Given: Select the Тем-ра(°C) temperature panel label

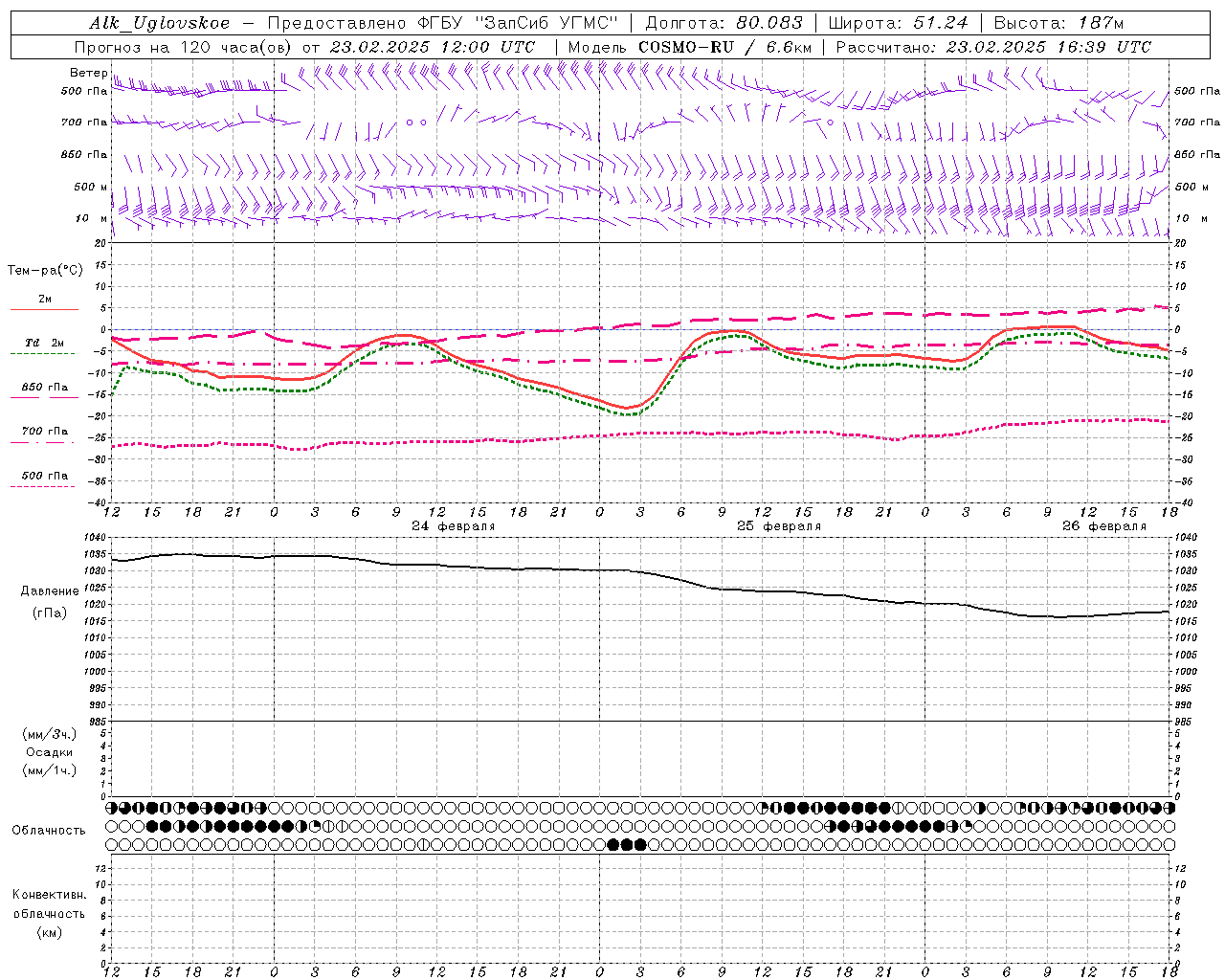Looking at the screenshot, I should click(x=45, y=271).
